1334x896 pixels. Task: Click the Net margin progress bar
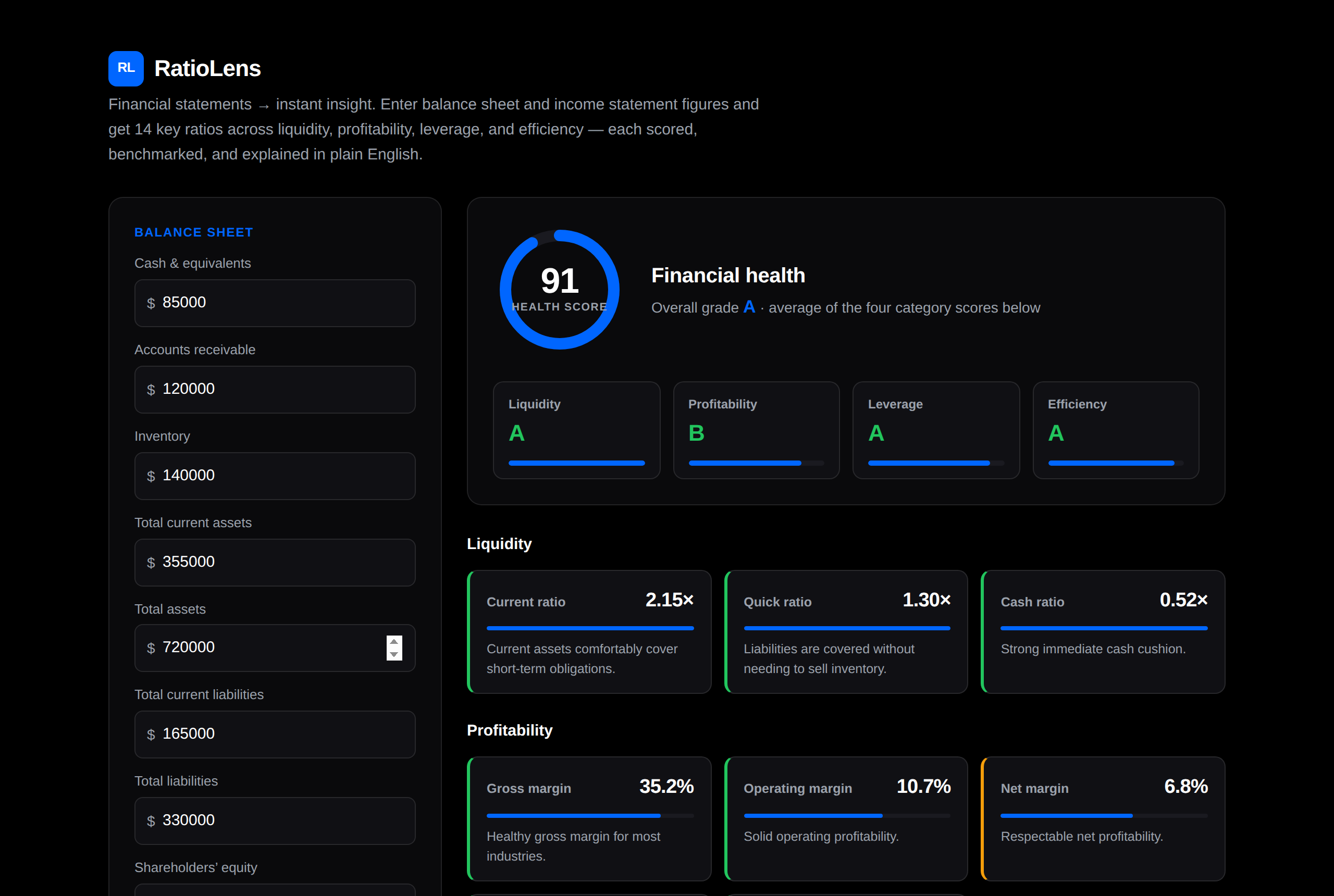[x=1104, y=815]
